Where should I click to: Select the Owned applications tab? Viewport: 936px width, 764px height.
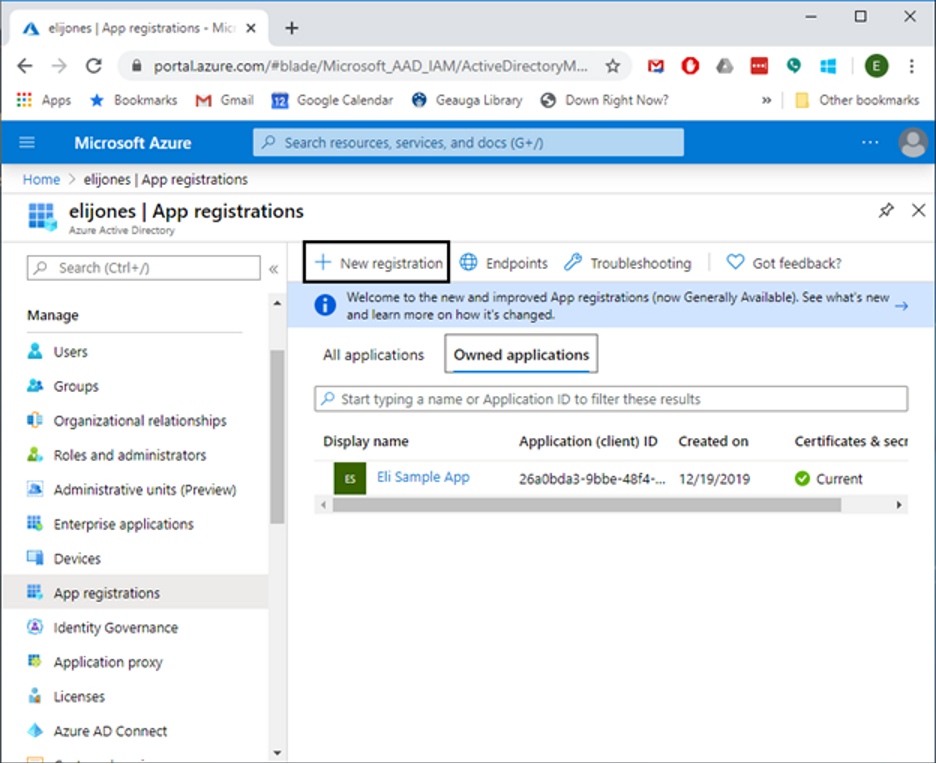(521, 355)
